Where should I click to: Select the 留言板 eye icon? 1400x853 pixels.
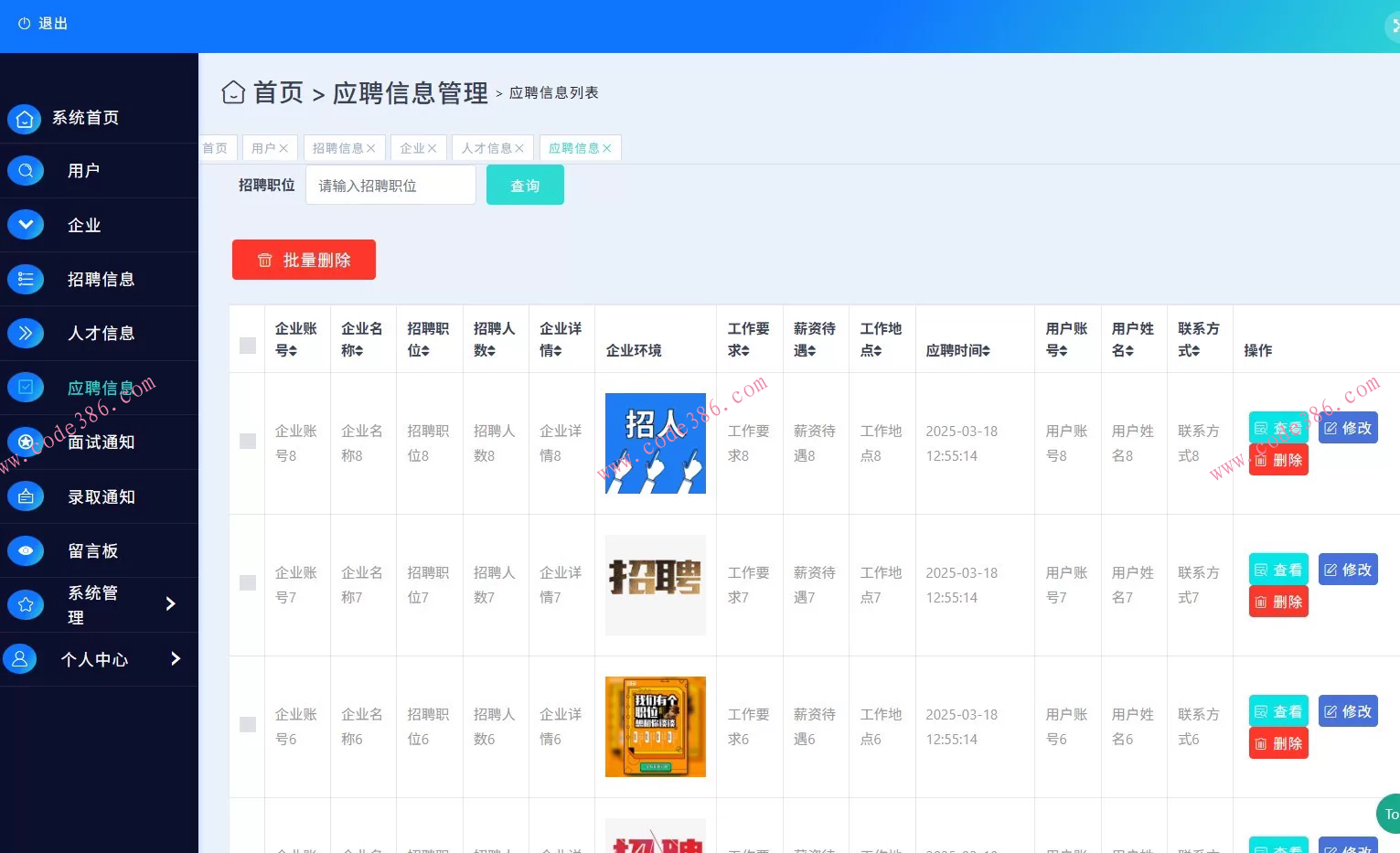[x=25, y=550]
